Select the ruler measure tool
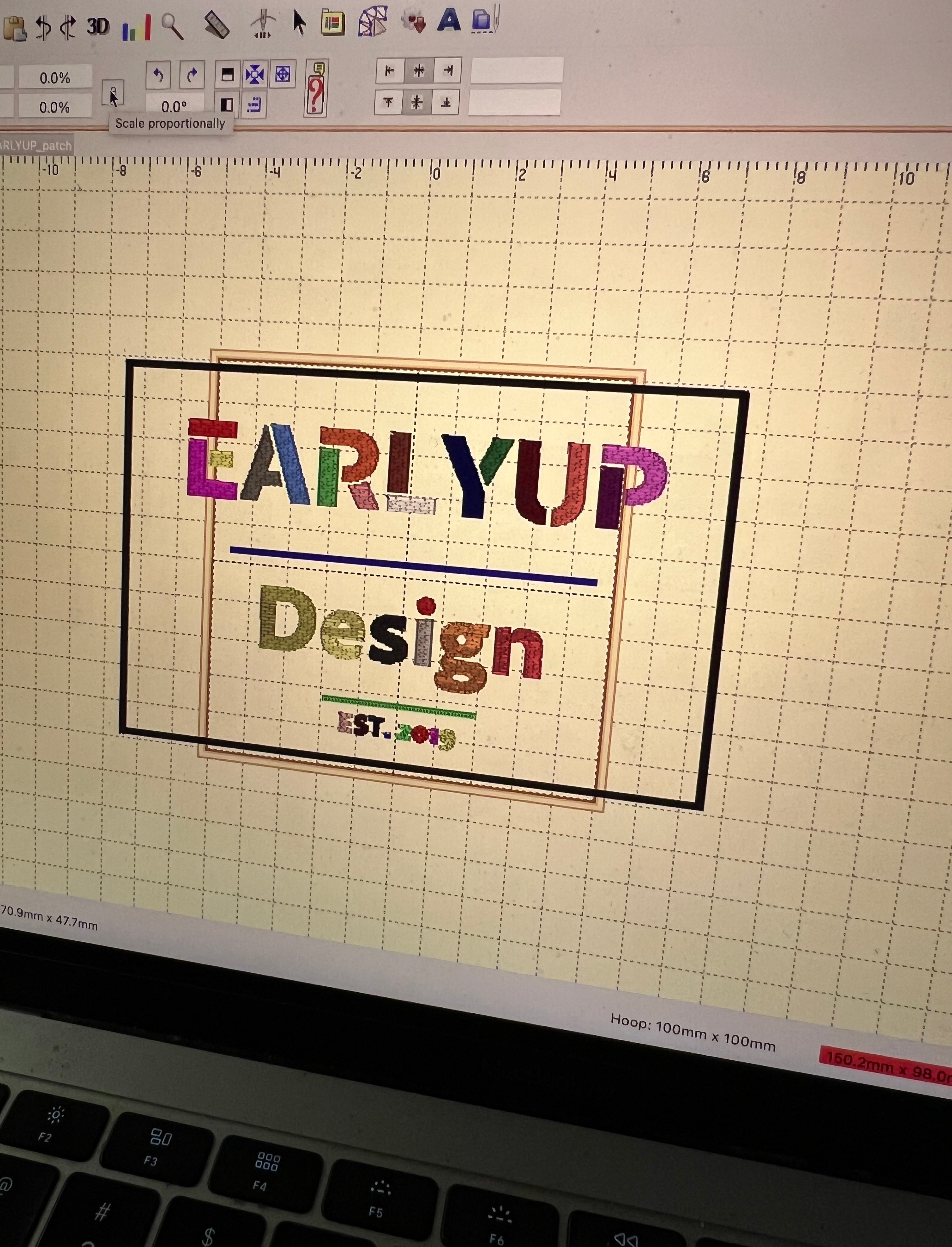Image resolution: width=952 pixels, height=1247 pixels. (x=217, y=25)
